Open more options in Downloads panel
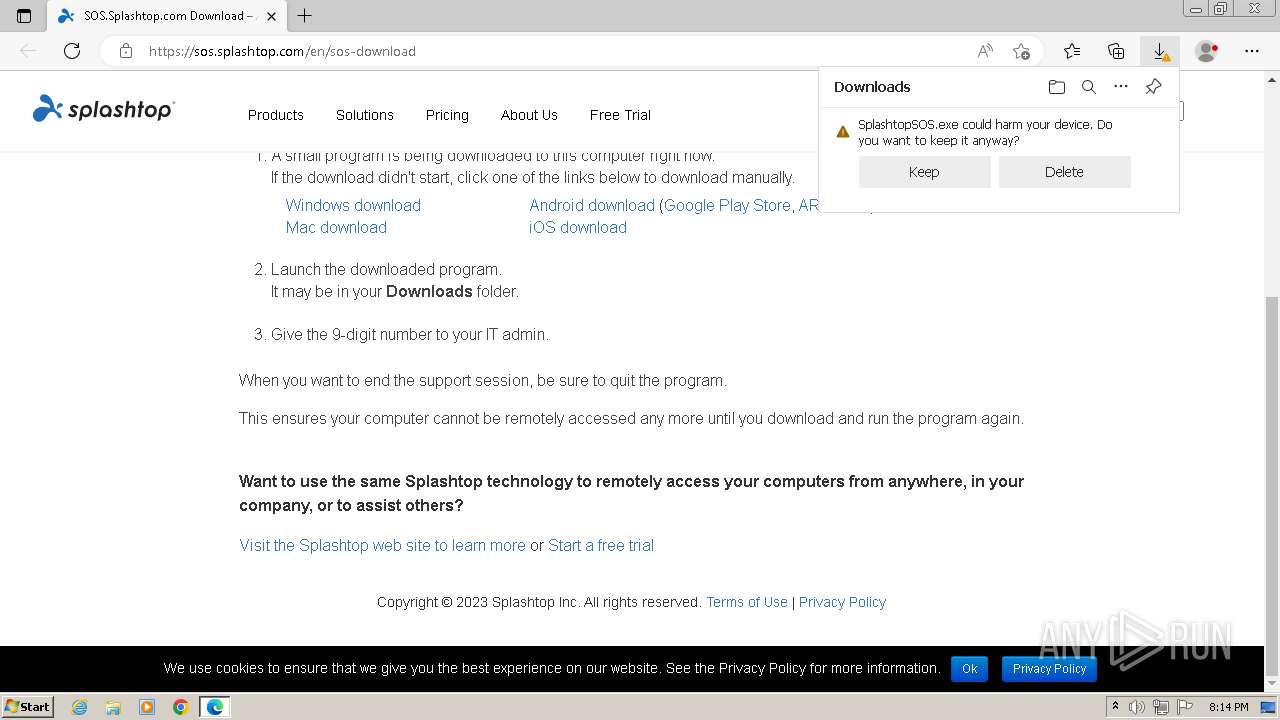1280x720 pixels. pyautogui.click(x=1121, y=87)
